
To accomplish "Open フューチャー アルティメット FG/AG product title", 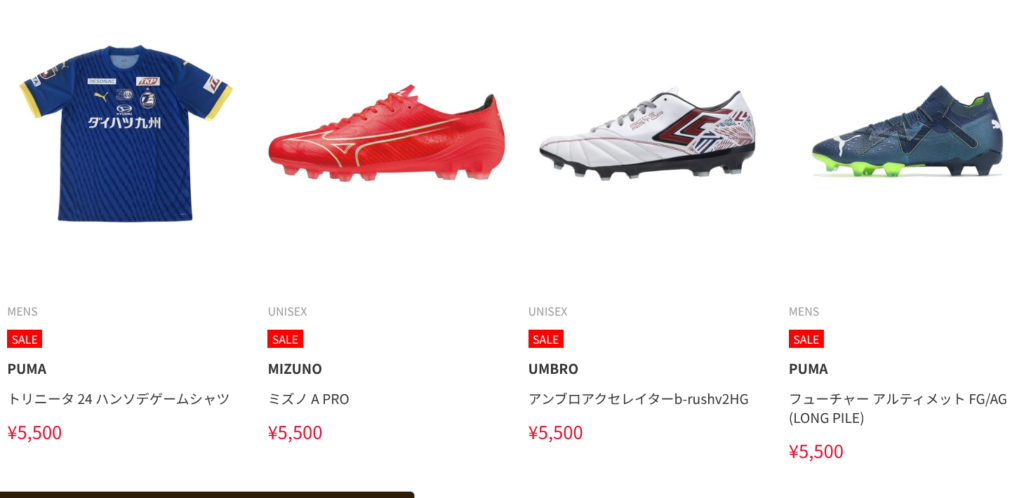I will [x=898, y=408].
